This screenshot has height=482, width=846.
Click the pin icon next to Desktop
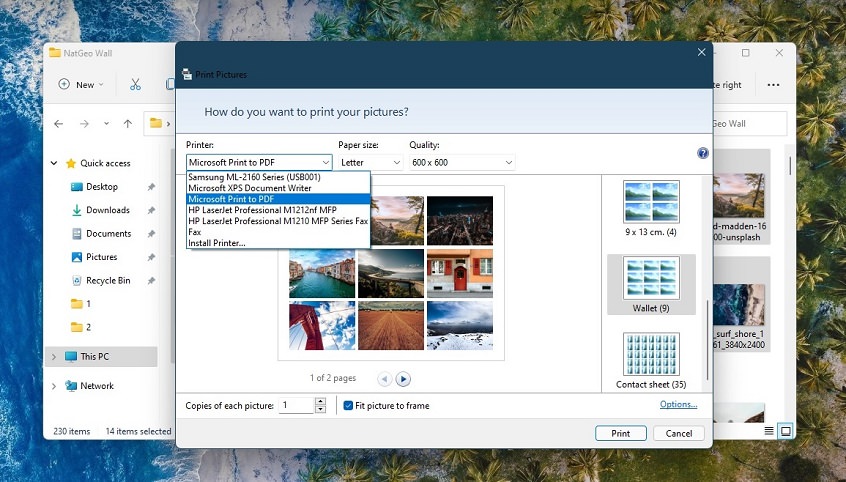pos(151,187)
